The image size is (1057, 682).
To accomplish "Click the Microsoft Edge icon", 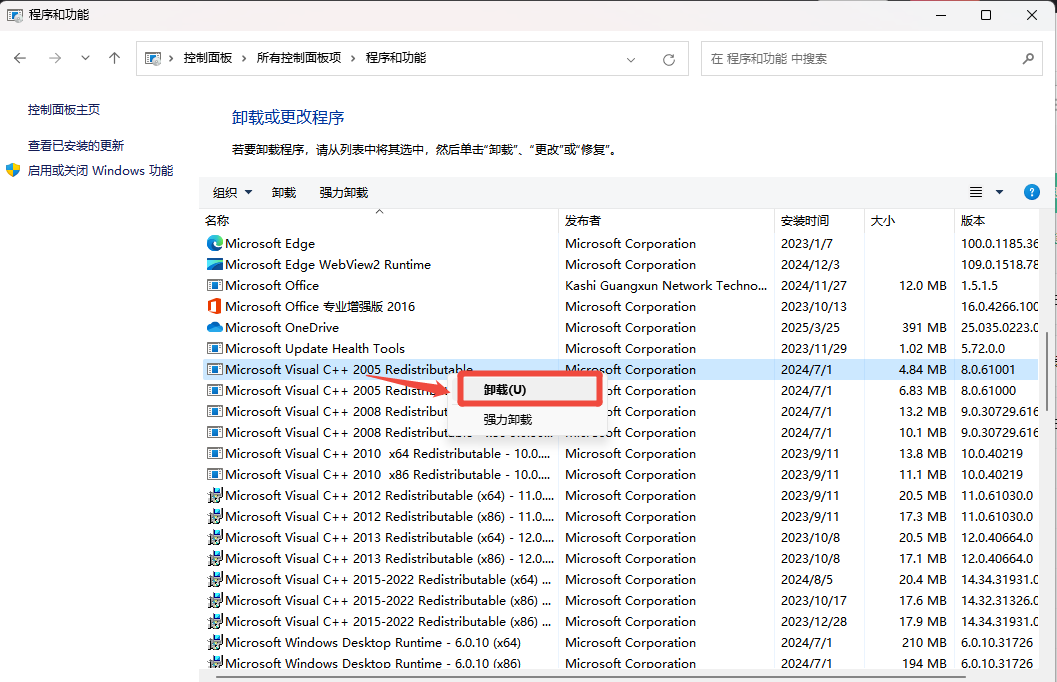I will [x=214, y=243].
